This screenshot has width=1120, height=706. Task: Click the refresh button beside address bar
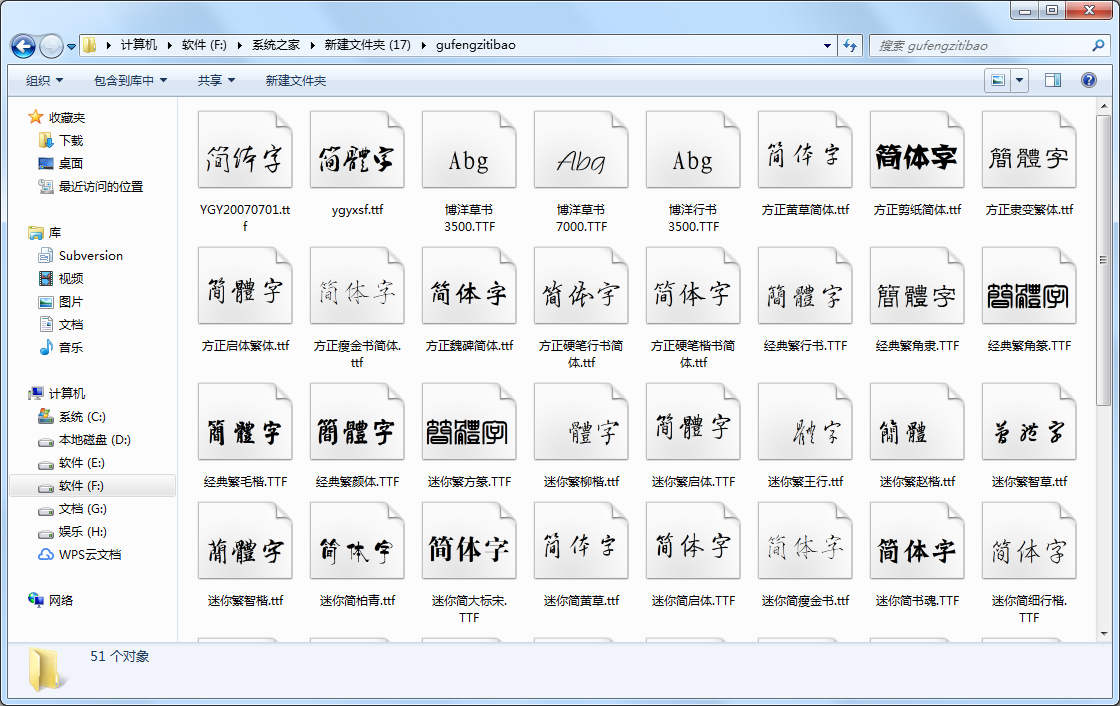tap(850, 46)
